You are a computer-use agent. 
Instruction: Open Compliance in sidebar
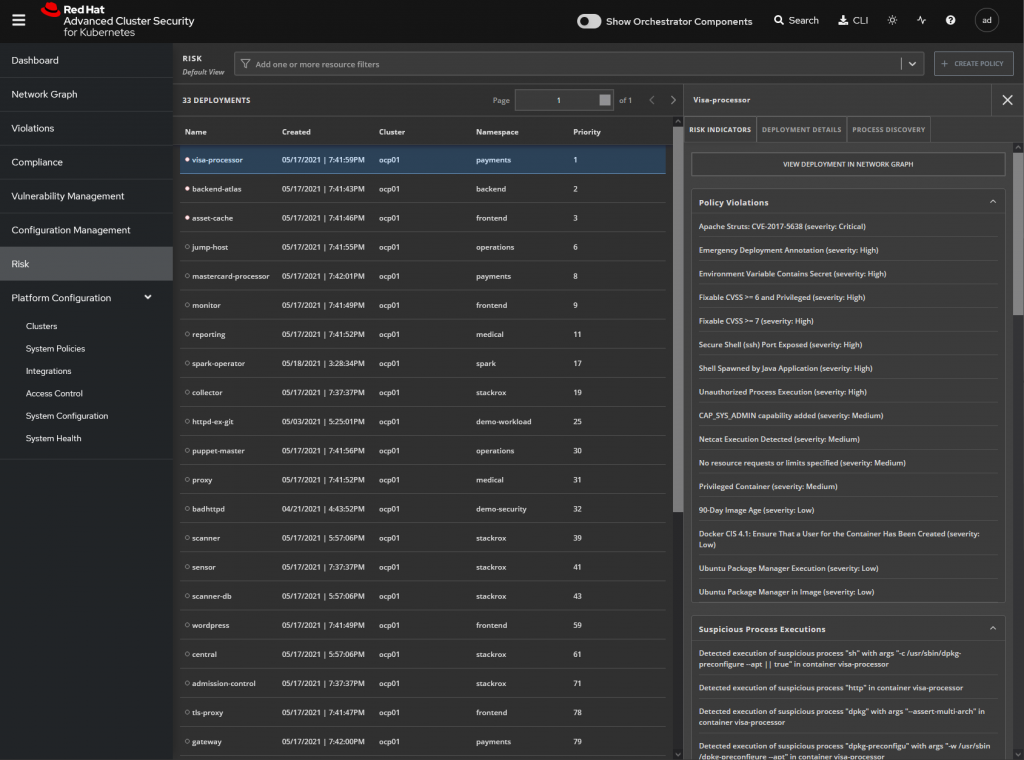86,162
